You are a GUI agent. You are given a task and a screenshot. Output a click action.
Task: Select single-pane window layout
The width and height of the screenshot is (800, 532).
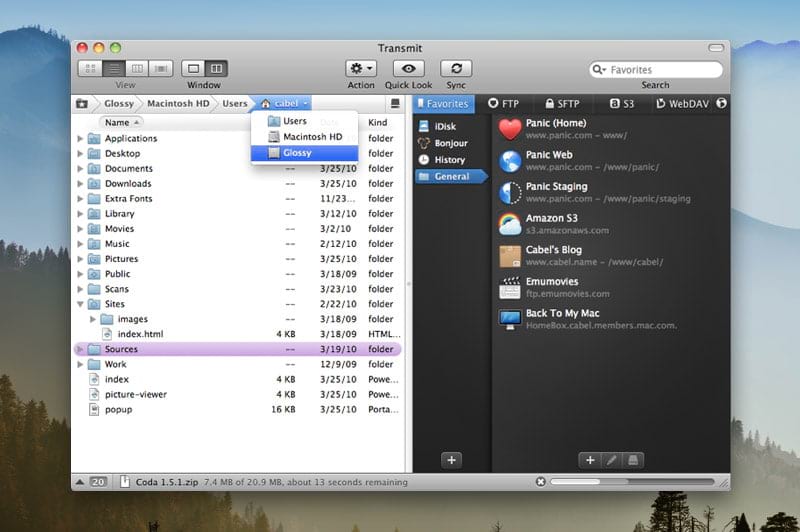[x=193, y=68]
